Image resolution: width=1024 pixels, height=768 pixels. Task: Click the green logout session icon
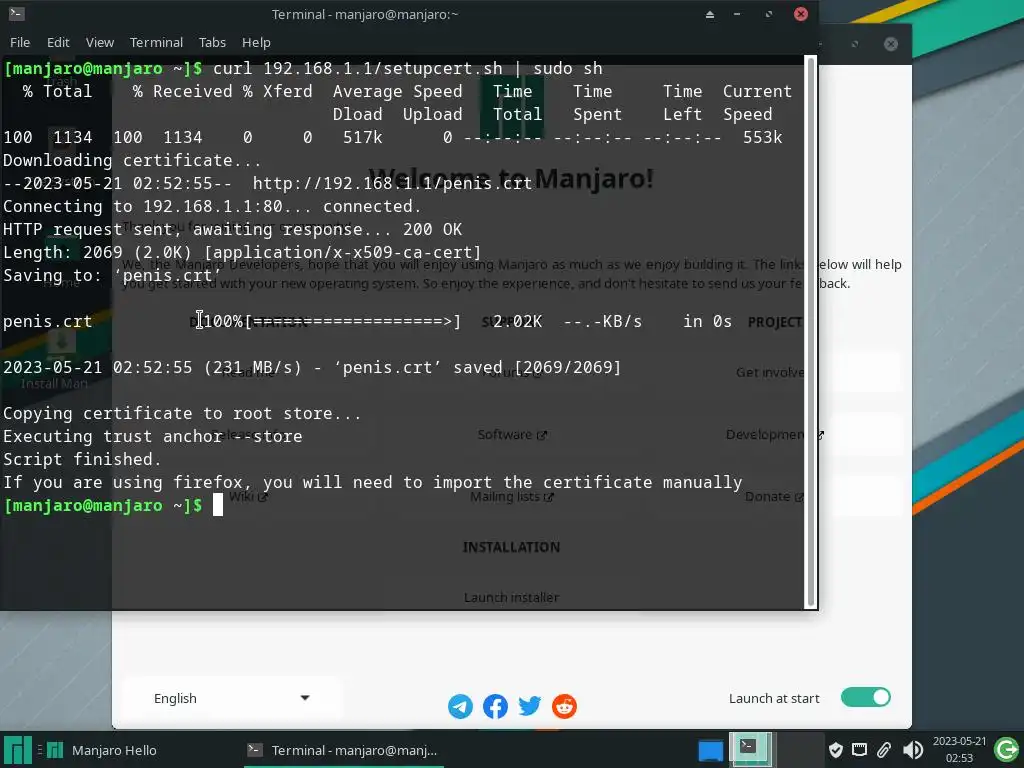pyautogui.click(x=1006, y=750)
